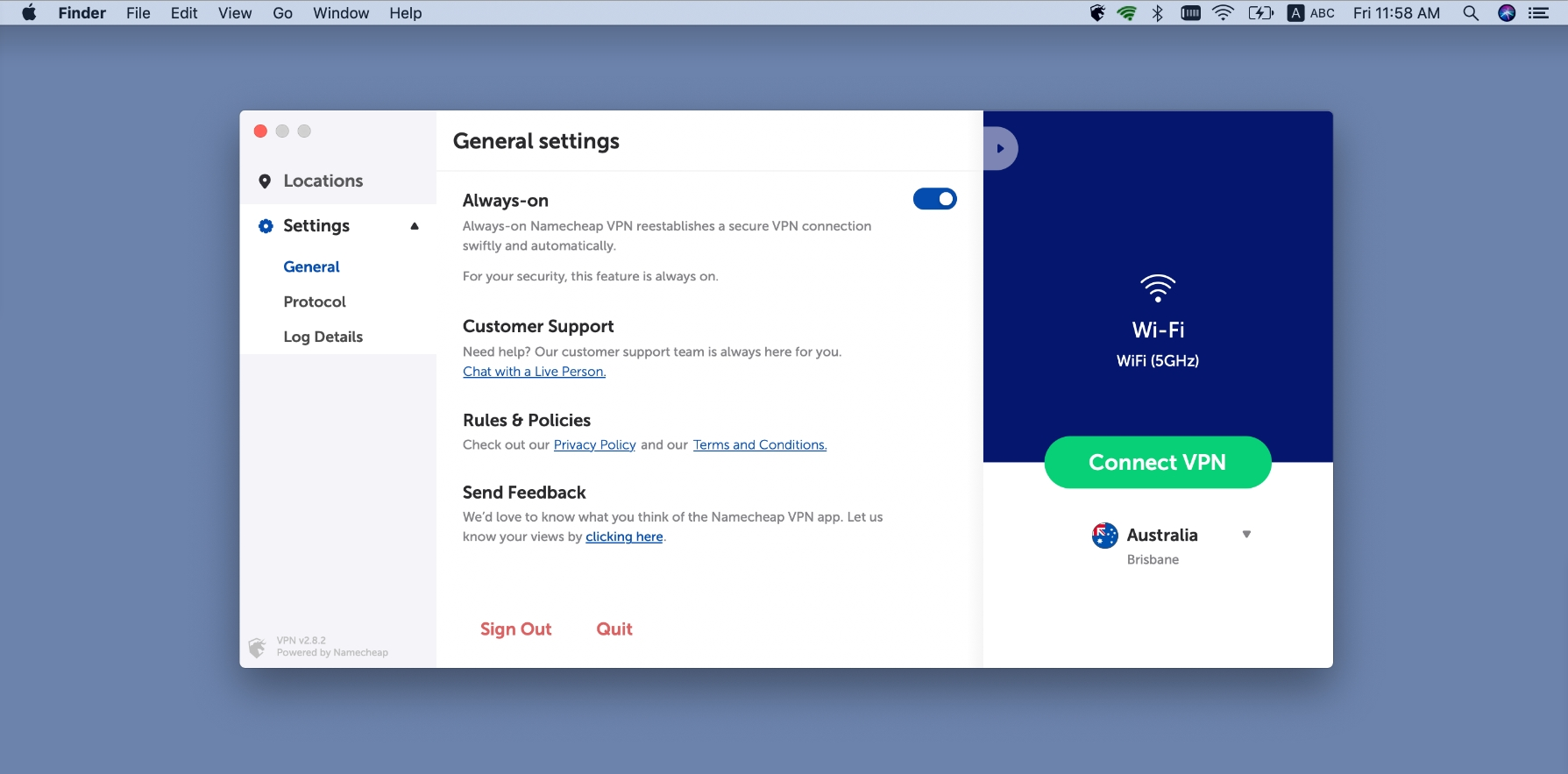
Task: Click the clock showing Fri 11:58 AM
Action: [x=1396, y=13]
